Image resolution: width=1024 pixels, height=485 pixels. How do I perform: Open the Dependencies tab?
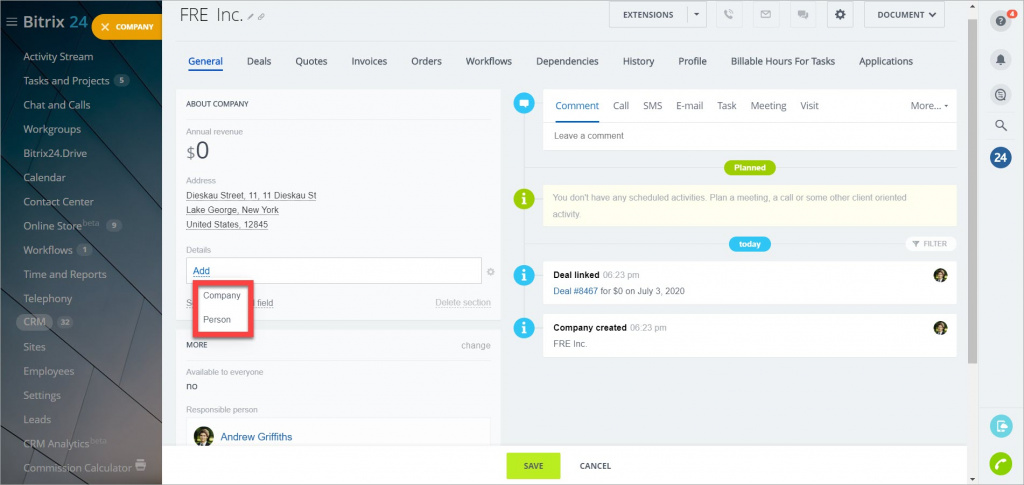(567, 61)
